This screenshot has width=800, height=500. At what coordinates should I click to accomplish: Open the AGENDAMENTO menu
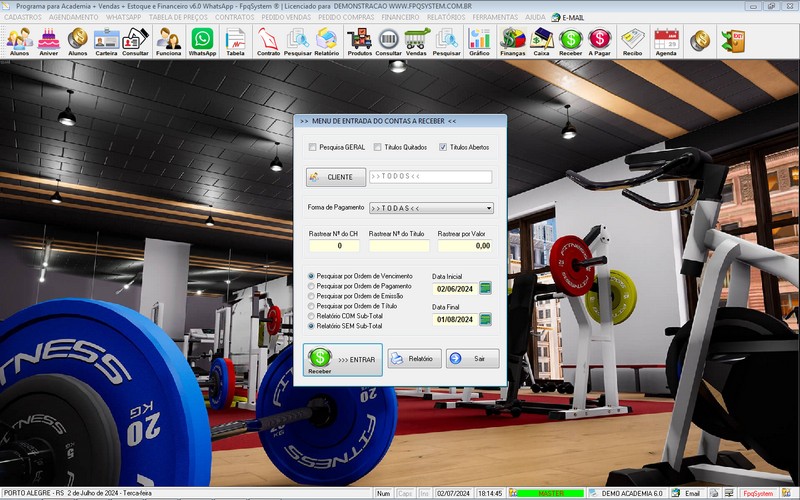[x=74, y=17]
